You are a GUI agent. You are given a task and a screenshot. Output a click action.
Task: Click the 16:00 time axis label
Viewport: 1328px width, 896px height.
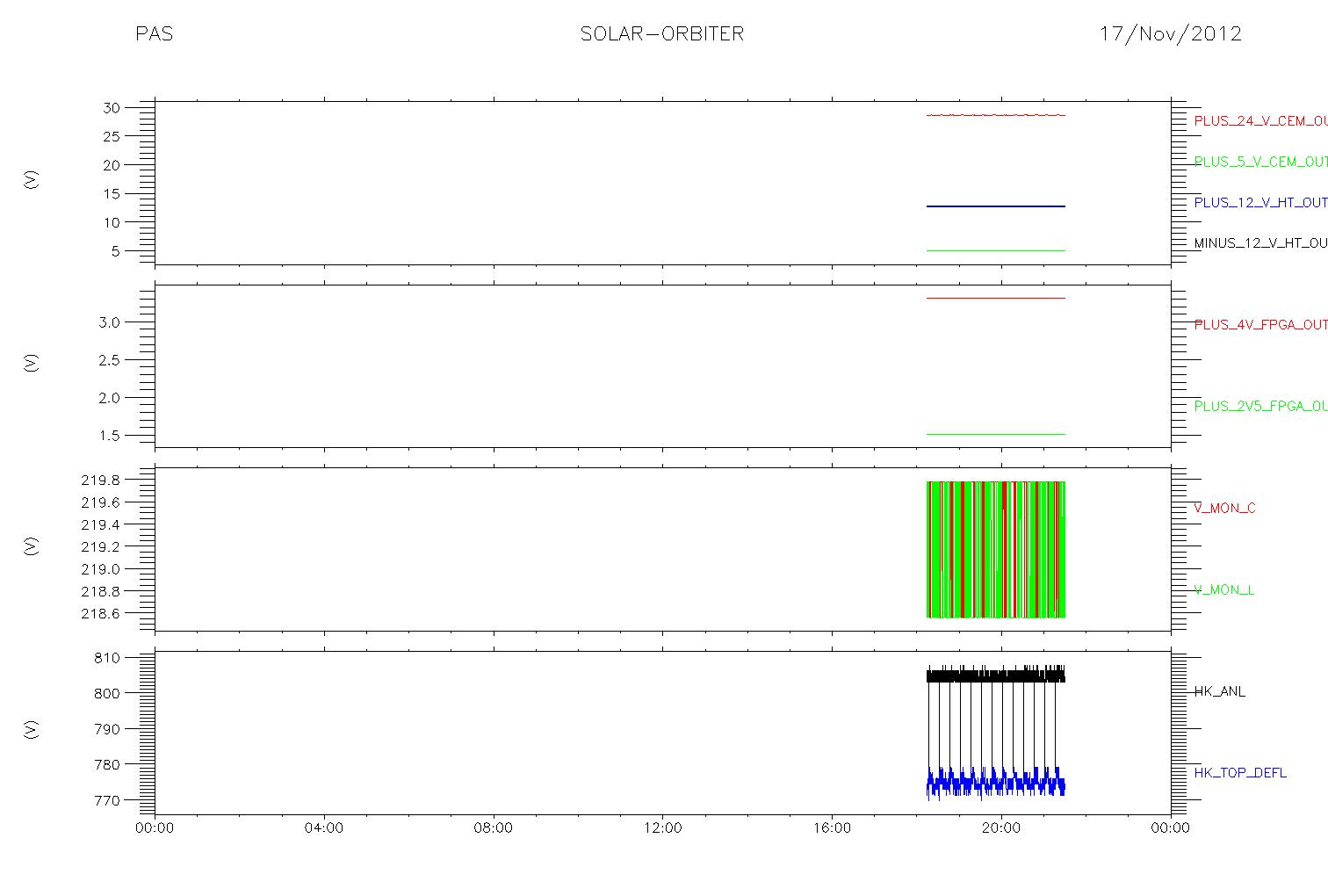click(832, 828)
